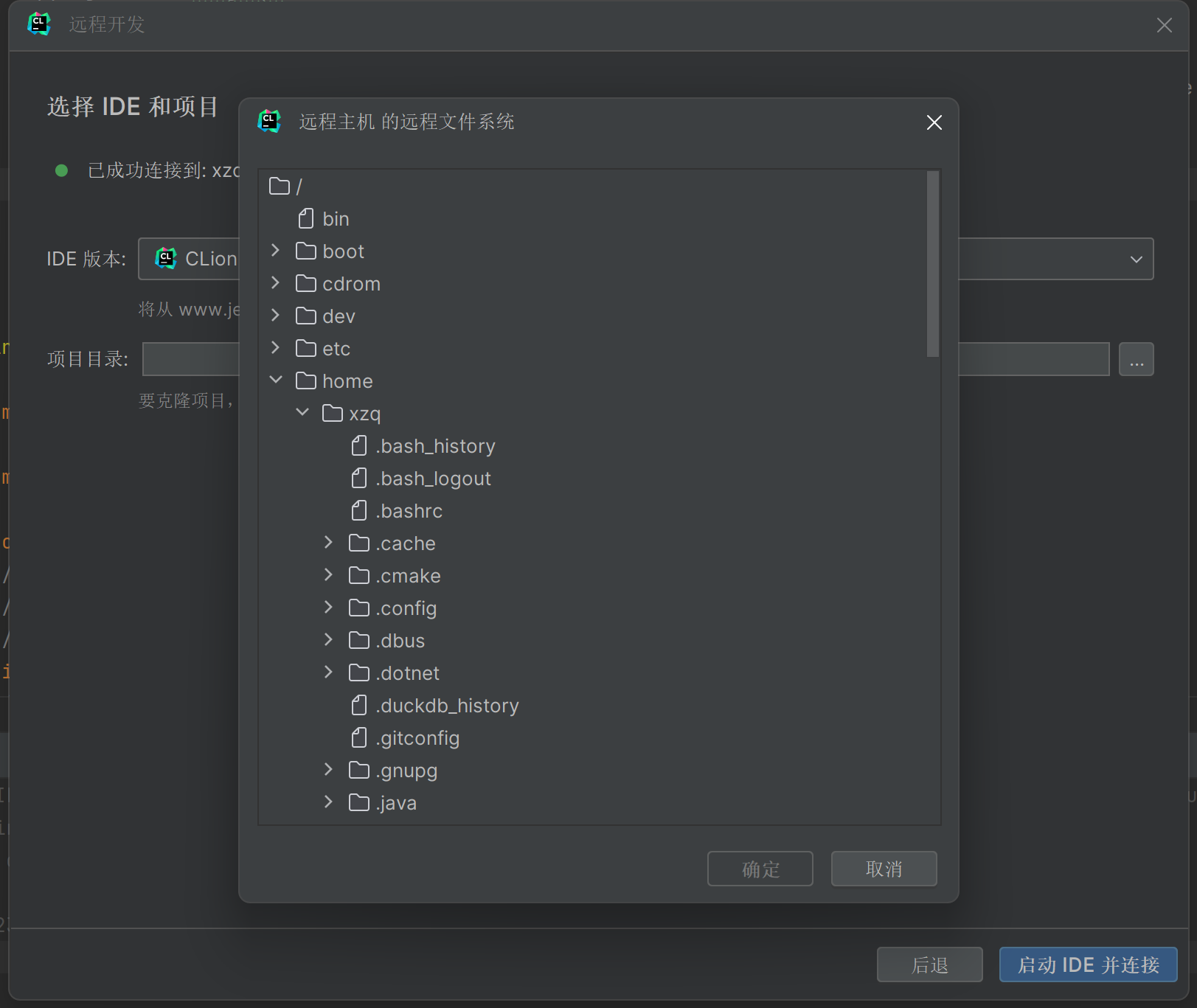This screenshot has height=1008, width=1197.
Task: Click CLion icon in IDE version combo box
Action: 166,258
